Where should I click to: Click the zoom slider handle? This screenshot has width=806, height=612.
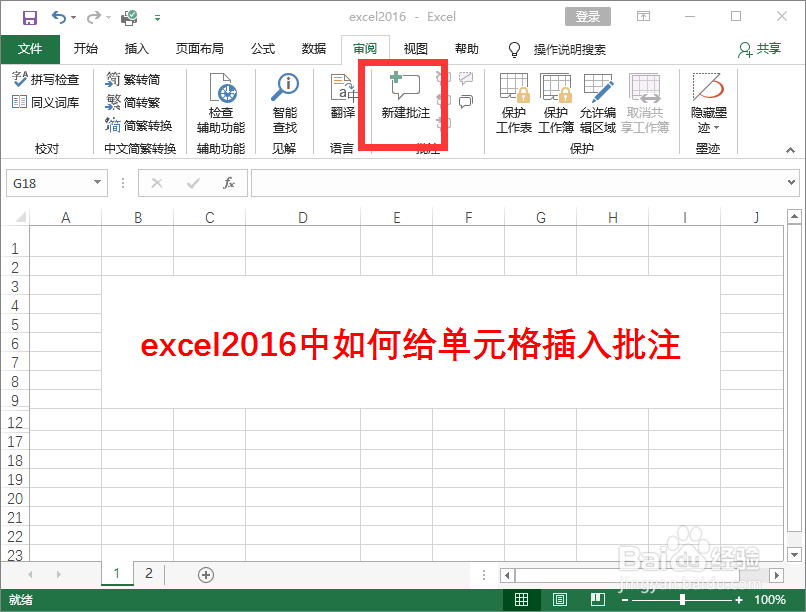tap(682, 600)
